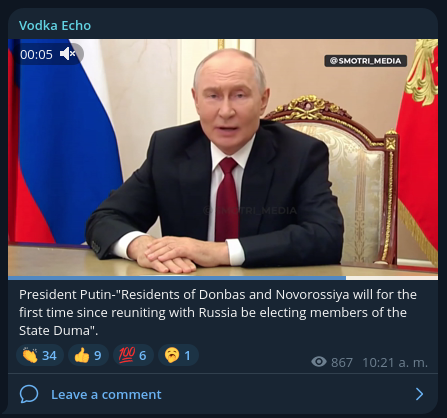This screenshot has height=418, width=447.
Task: Click the 00:05 video duration badge
Action: click(36, 54)
